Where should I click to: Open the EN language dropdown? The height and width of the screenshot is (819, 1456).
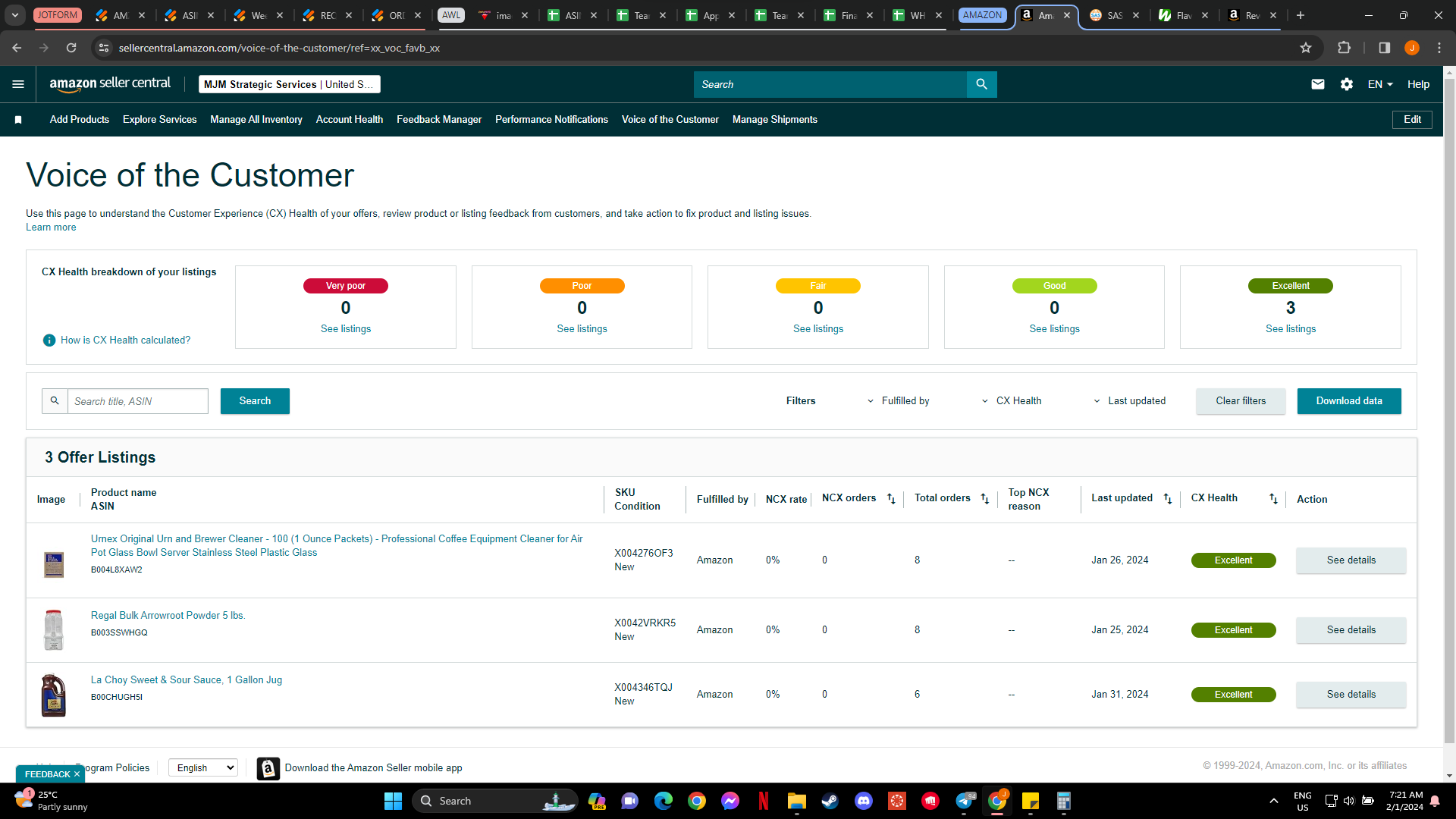coord(1380,84)
